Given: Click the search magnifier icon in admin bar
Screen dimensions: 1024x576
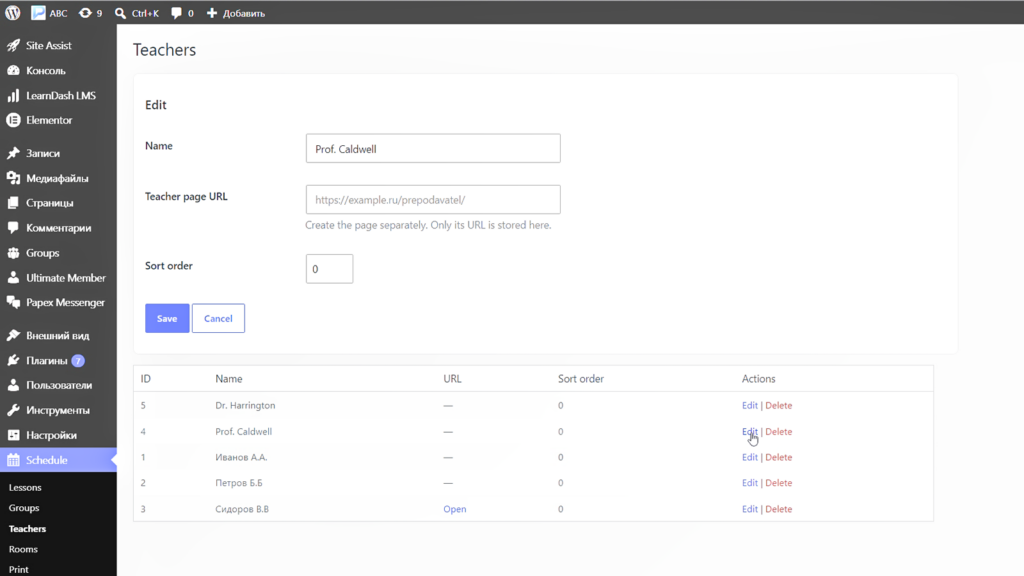Looking at the screenshot, I should (120, 13).
